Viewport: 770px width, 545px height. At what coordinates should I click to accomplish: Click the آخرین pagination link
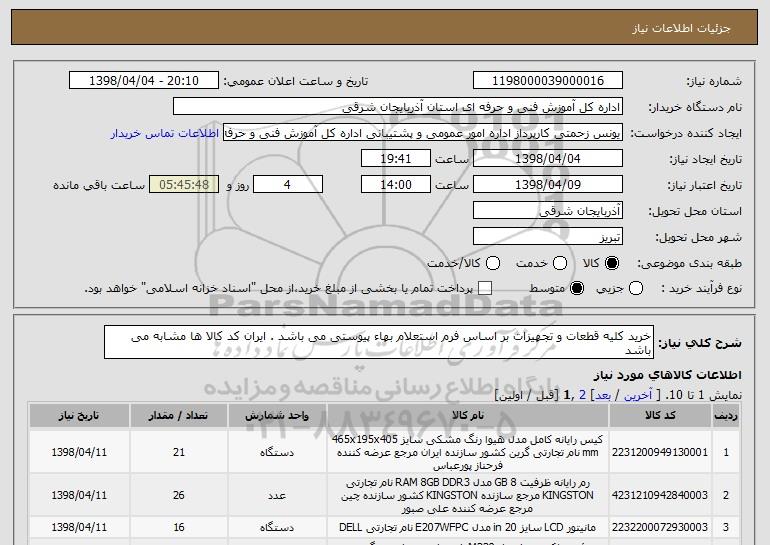tap(638, 395)
